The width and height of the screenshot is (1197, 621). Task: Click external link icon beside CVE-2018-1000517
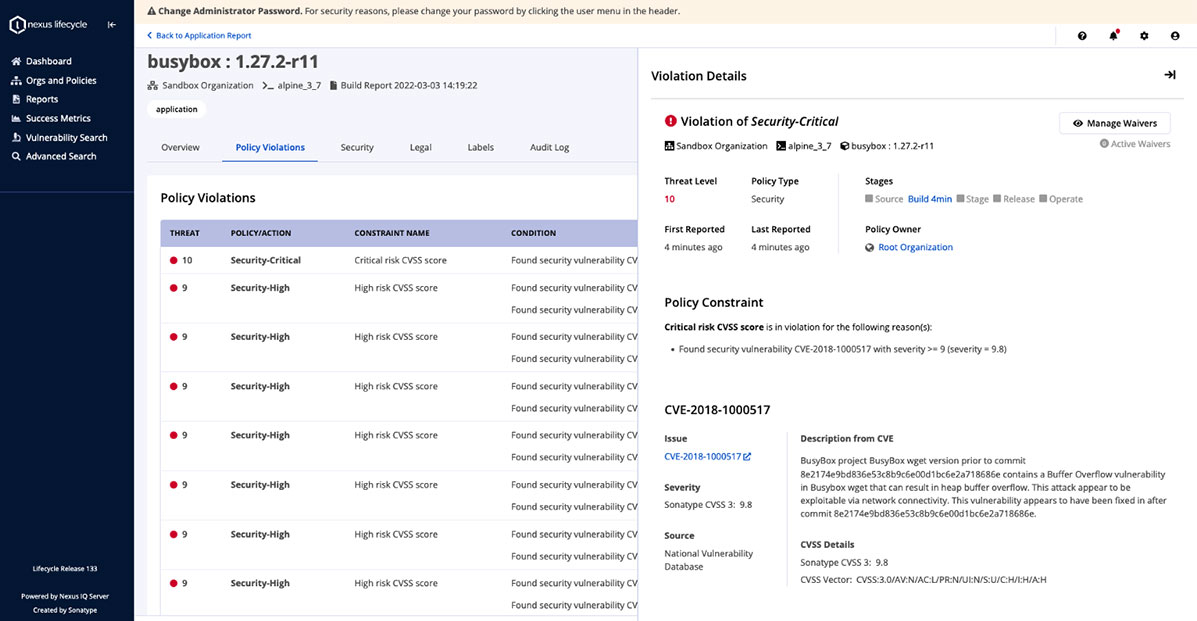click(747, 457)
